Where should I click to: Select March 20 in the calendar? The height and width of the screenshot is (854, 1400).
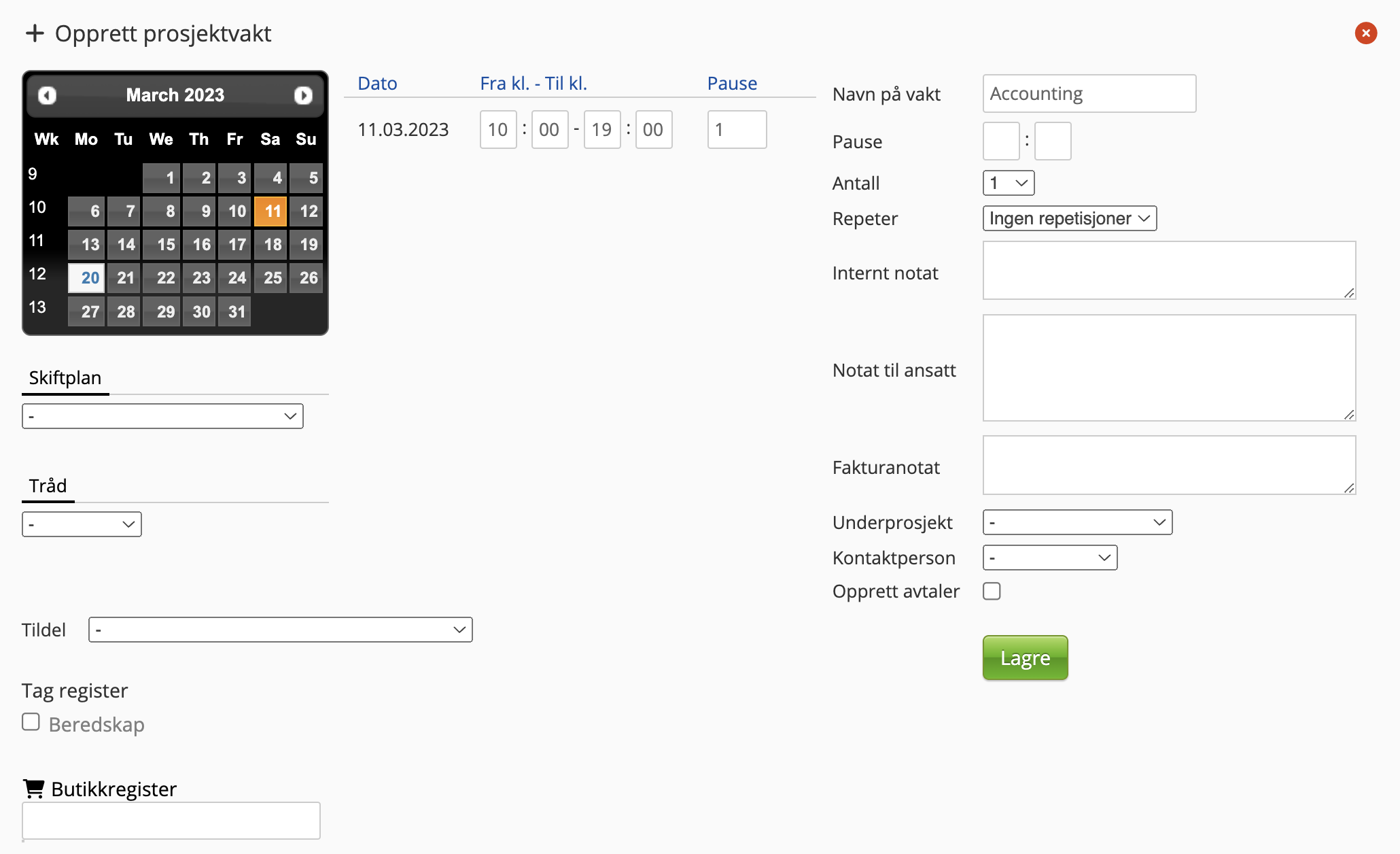87,278
